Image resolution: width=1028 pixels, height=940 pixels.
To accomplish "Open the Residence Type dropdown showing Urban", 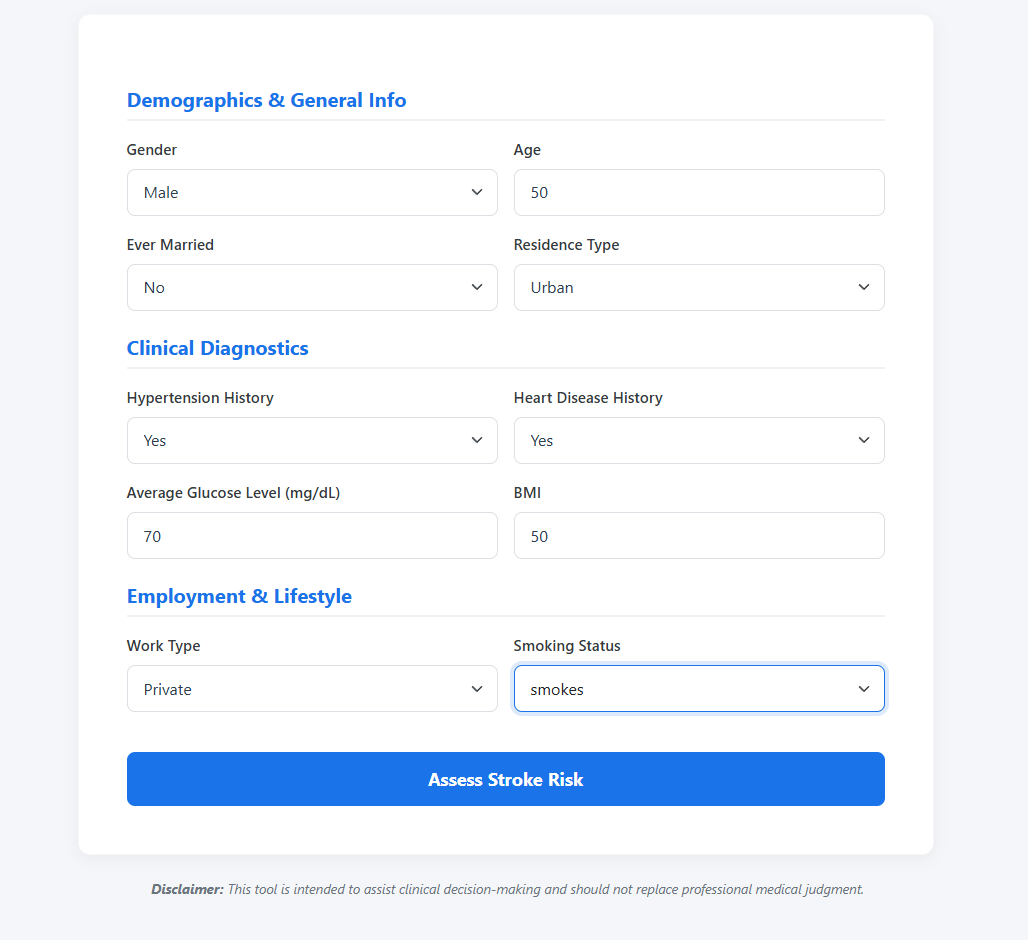I will point(699,287).
